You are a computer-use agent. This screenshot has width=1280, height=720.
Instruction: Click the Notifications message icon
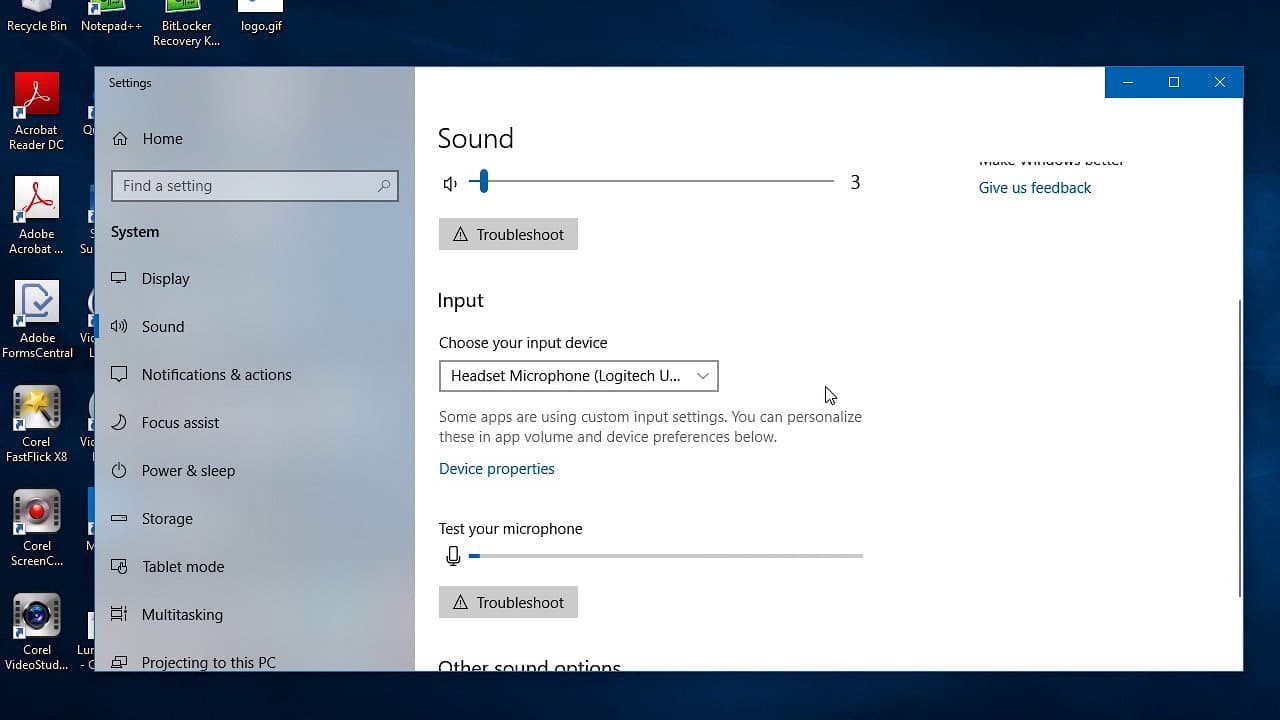[119, 374]
